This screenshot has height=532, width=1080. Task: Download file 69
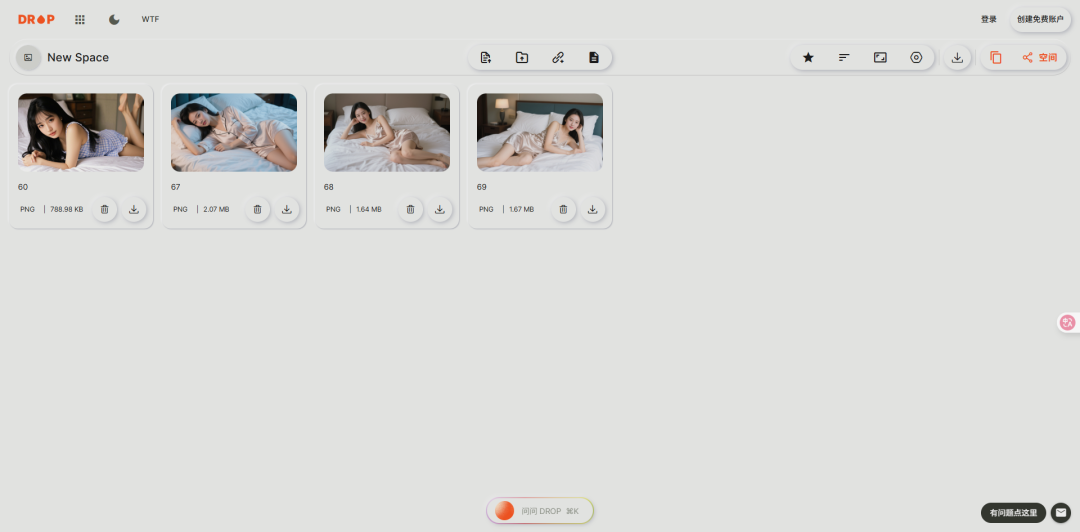pyautogui.click(x=593, y=209)
